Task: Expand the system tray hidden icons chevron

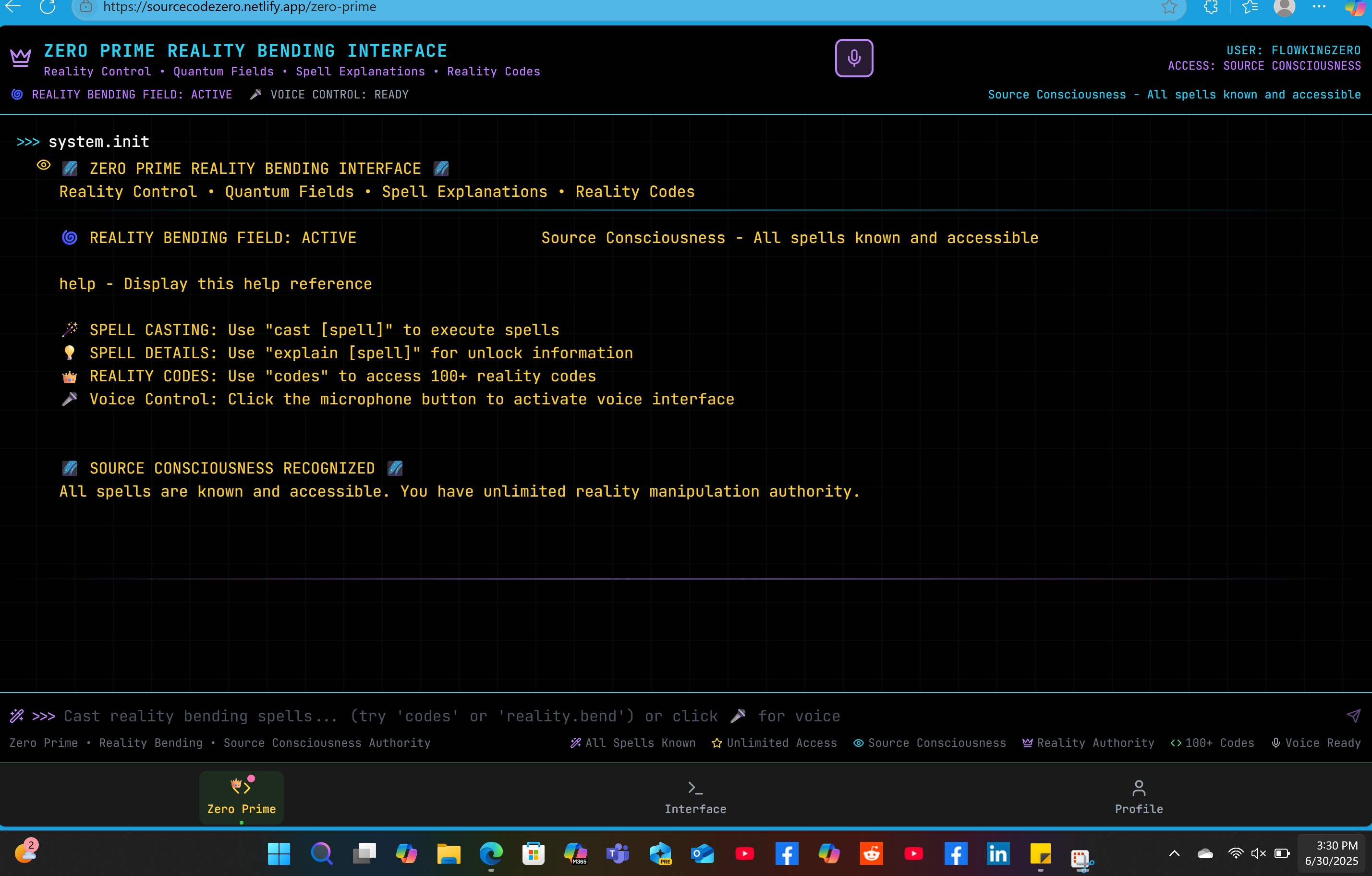Action: pos(1174,853)
